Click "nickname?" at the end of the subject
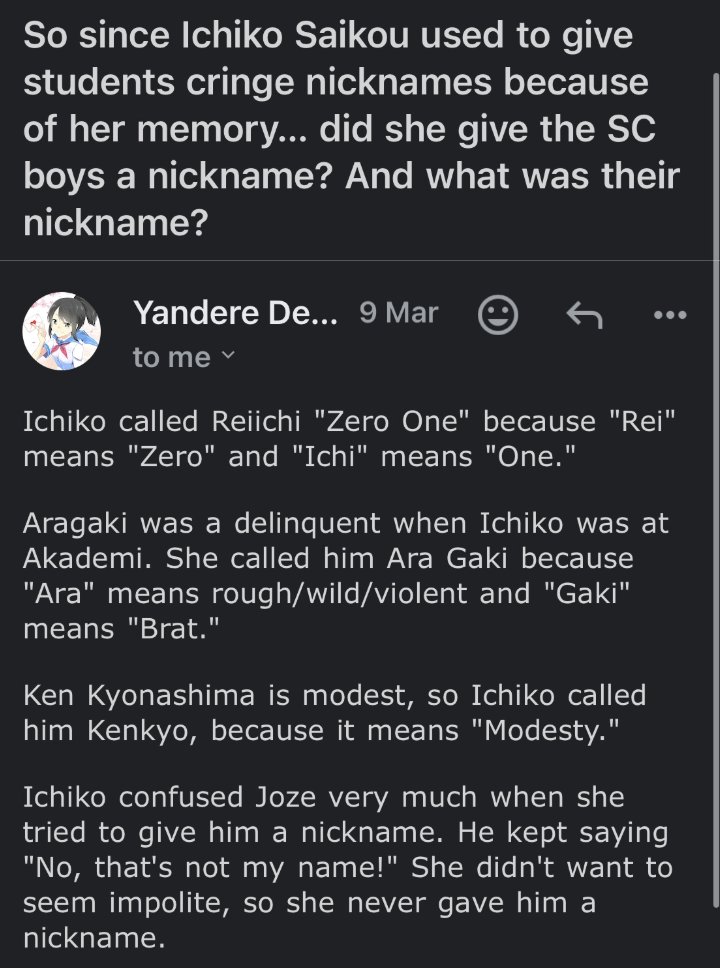 [114, 221]
